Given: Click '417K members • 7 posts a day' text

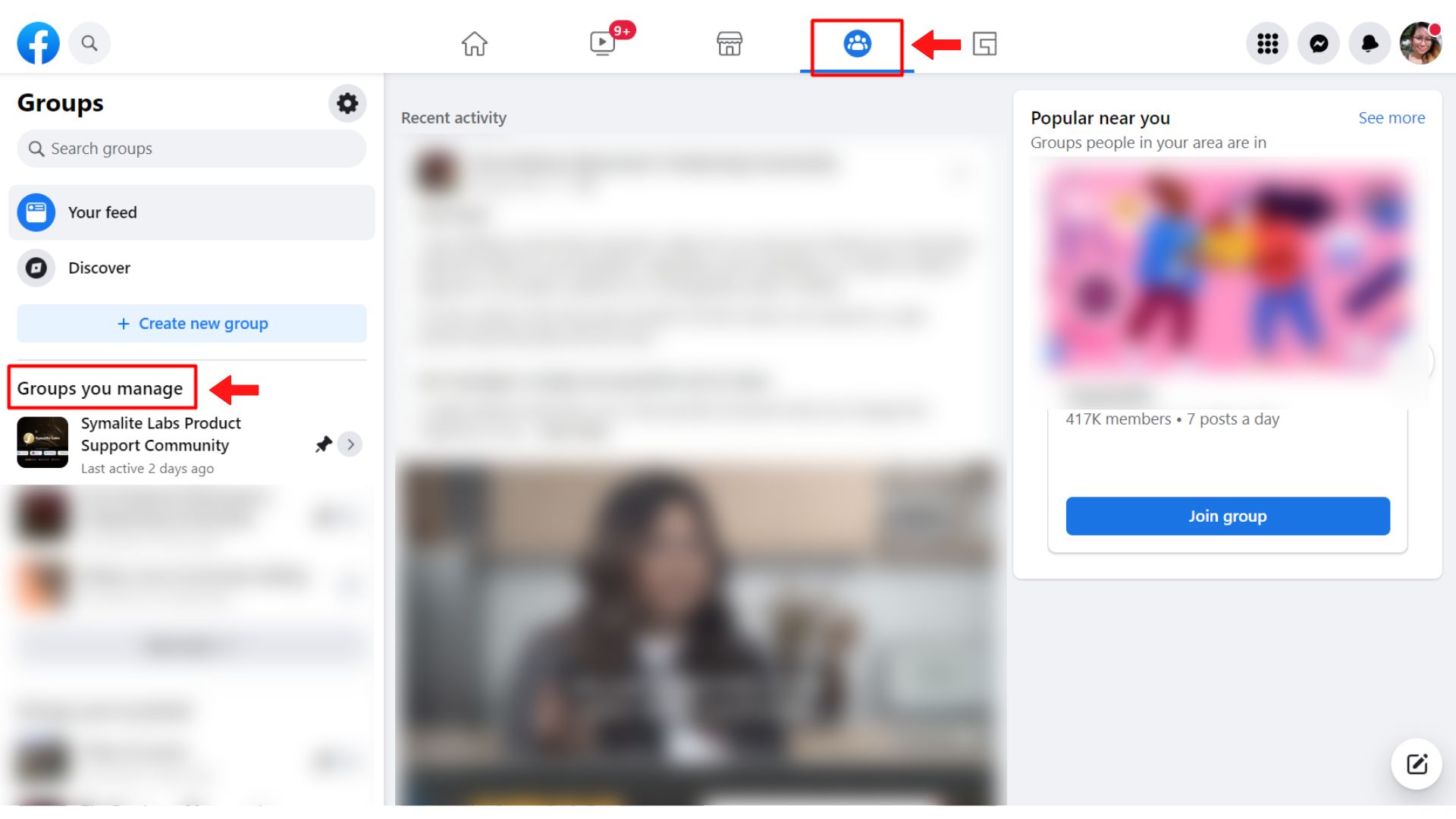Looking at the screenshot, I should coord(1172,419).
